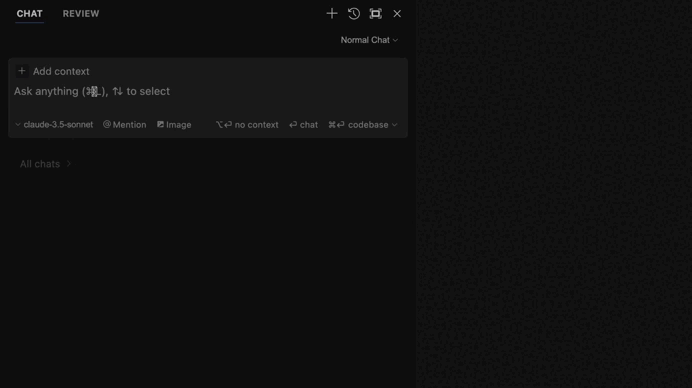692x388 pixels.
Task: Expand the arrow beside All chats
Action: coord(68,164)
